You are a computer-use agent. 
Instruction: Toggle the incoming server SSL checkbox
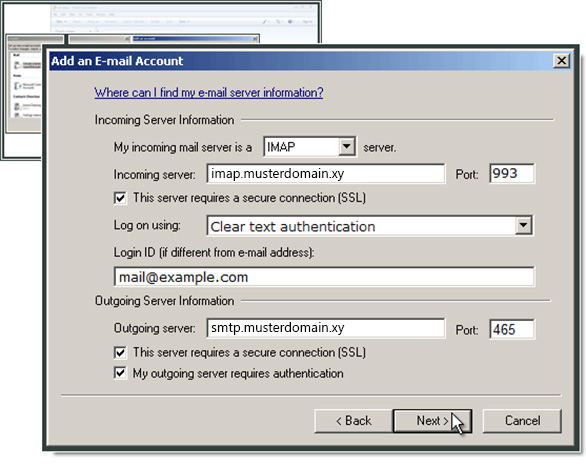click(x=120, y=198)
